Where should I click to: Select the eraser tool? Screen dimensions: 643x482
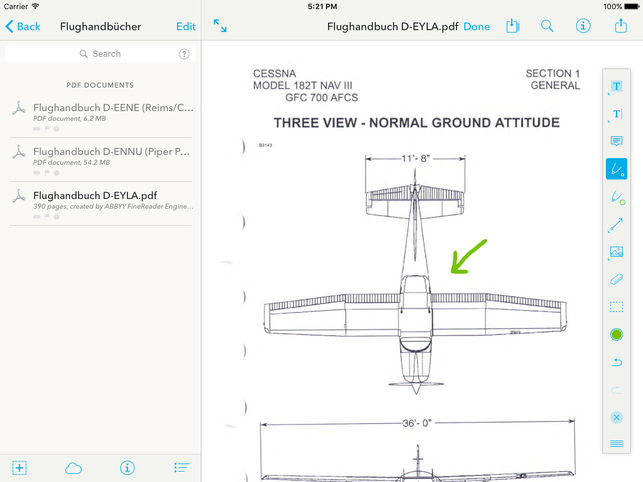click(x=616, y=280)
